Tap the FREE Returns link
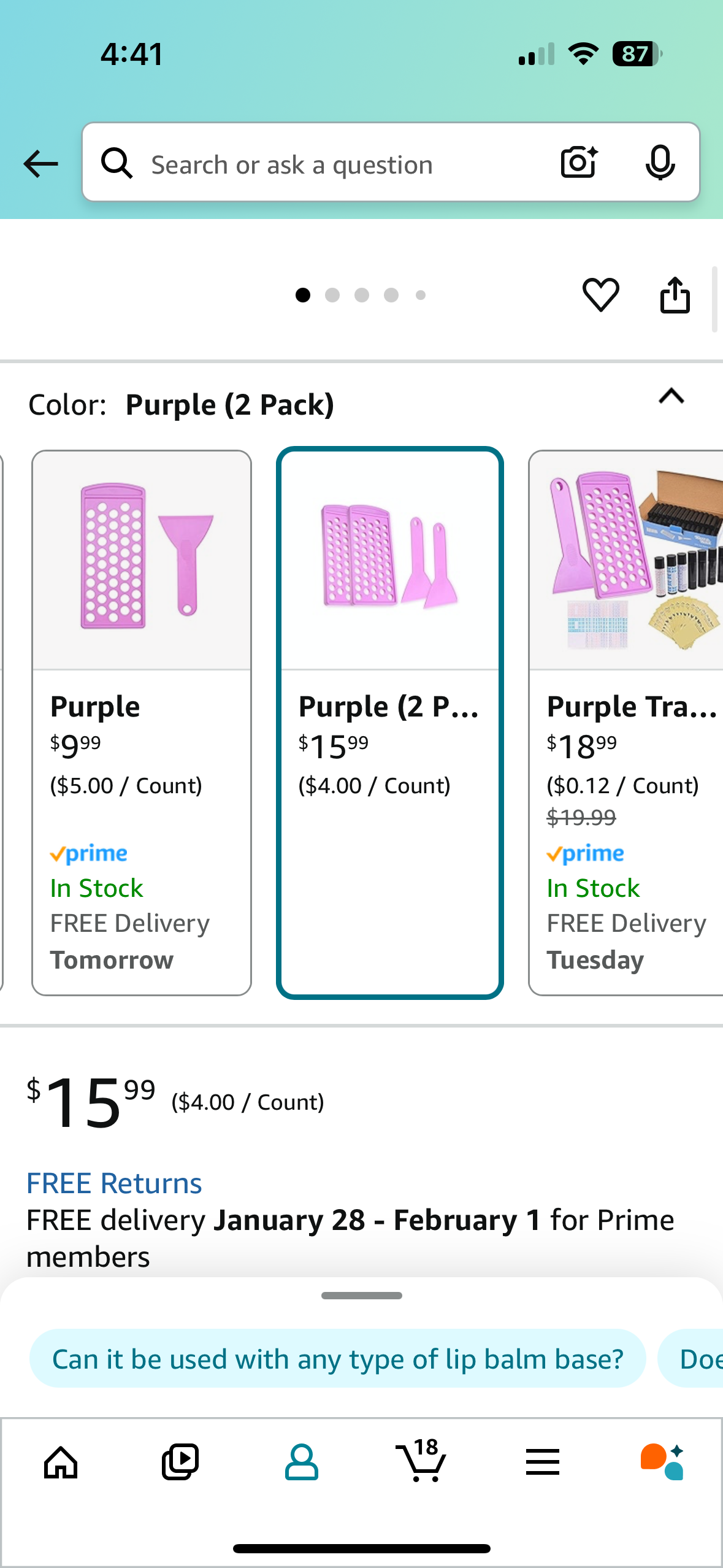Image resolution: width=723 pixels, height=1568 pixels. tap(114, 1183)
